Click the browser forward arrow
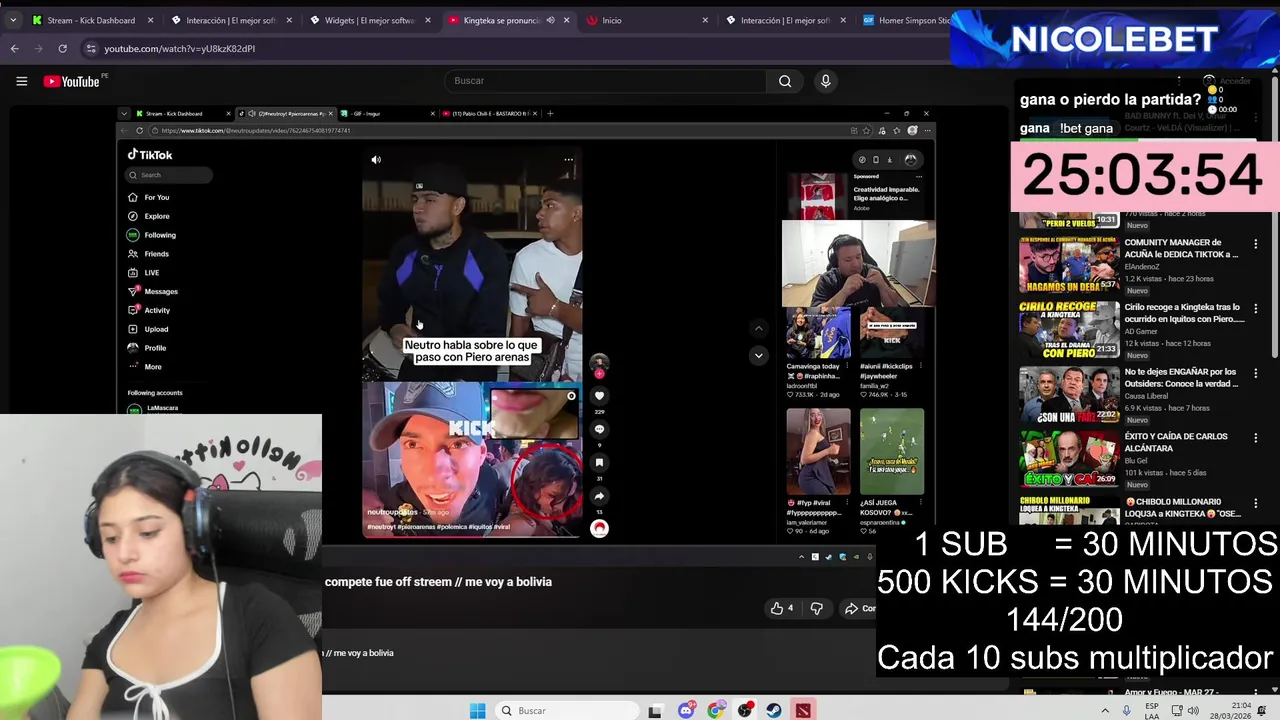The width and height of the screenshot is (1280, 720). click(38, 48)
